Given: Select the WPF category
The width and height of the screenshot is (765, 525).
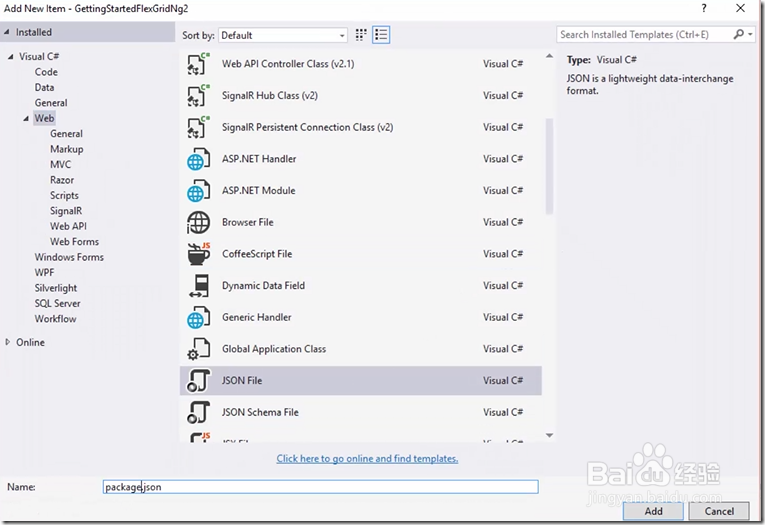Looking at the screenshot, I should click(44, 273).
